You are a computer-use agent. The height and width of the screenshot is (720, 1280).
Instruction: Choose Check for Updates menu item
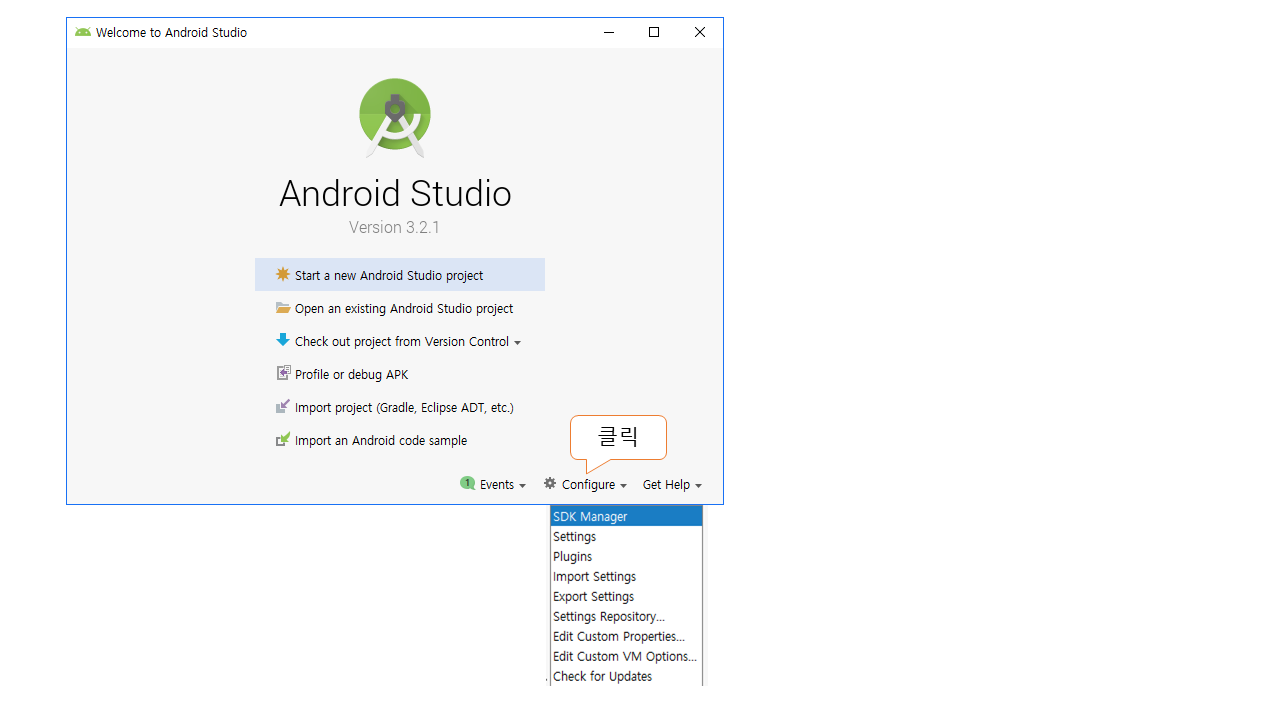tap(602, 677)
